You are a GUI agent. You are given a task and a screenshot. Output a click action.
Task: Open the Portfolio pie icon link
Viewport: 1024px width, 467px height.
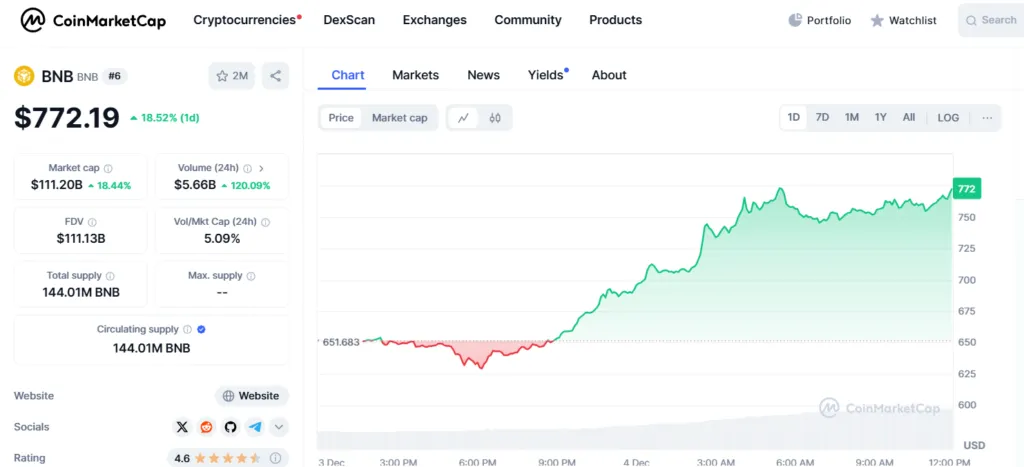point(820,20)
